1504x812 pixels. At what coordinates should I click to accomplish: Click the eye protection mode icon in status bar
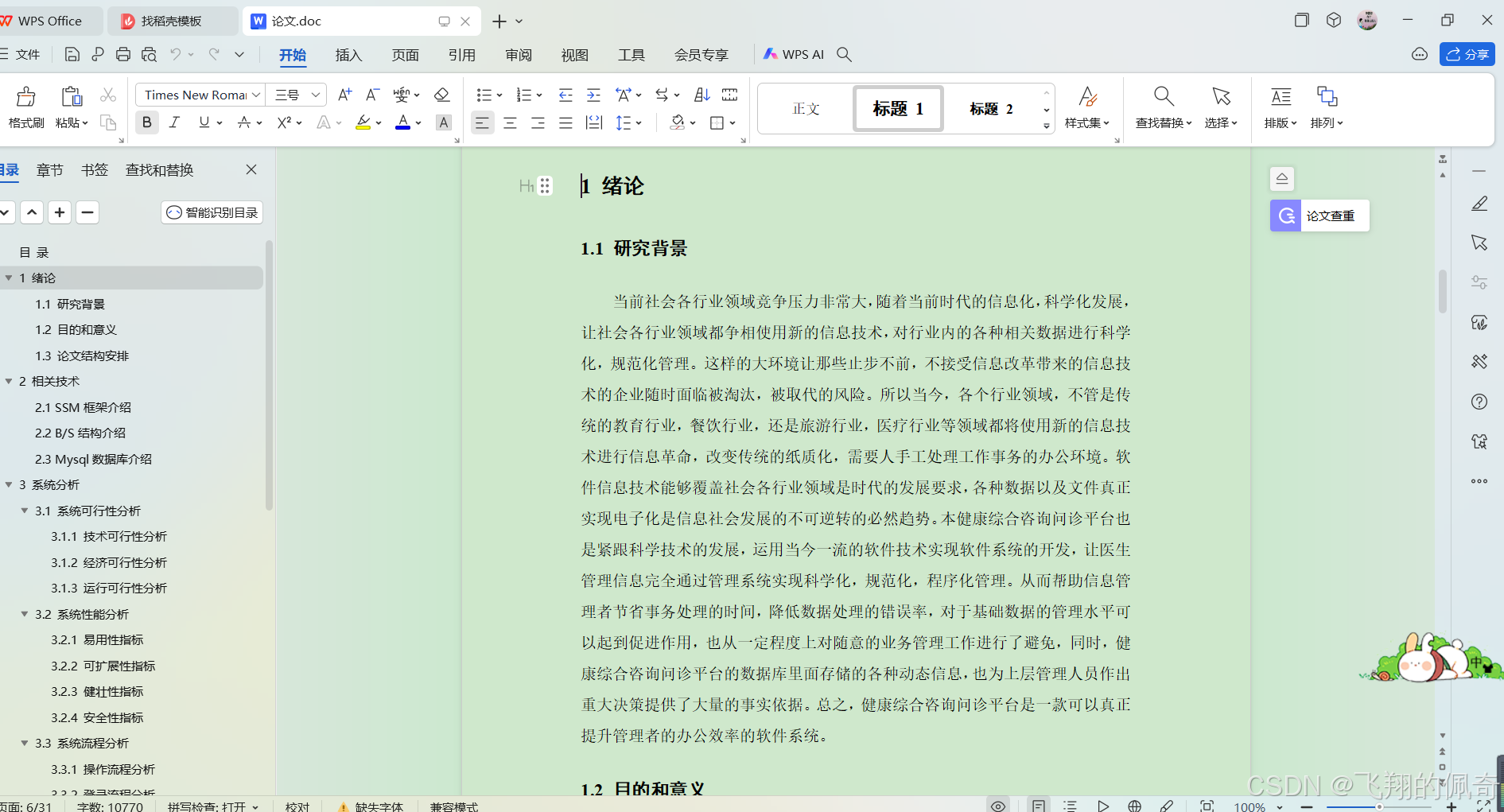pos(998,806)
